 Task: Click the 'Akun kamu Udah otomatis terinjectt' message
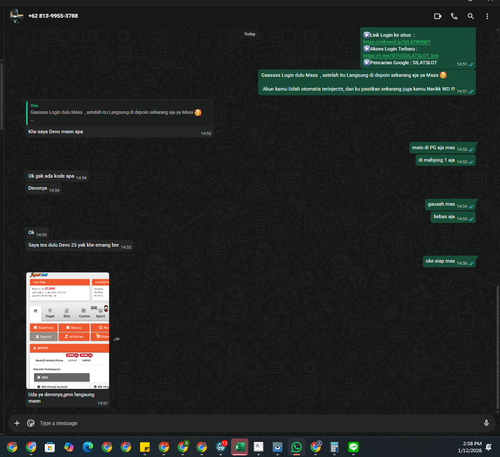[x=359, y=89]
